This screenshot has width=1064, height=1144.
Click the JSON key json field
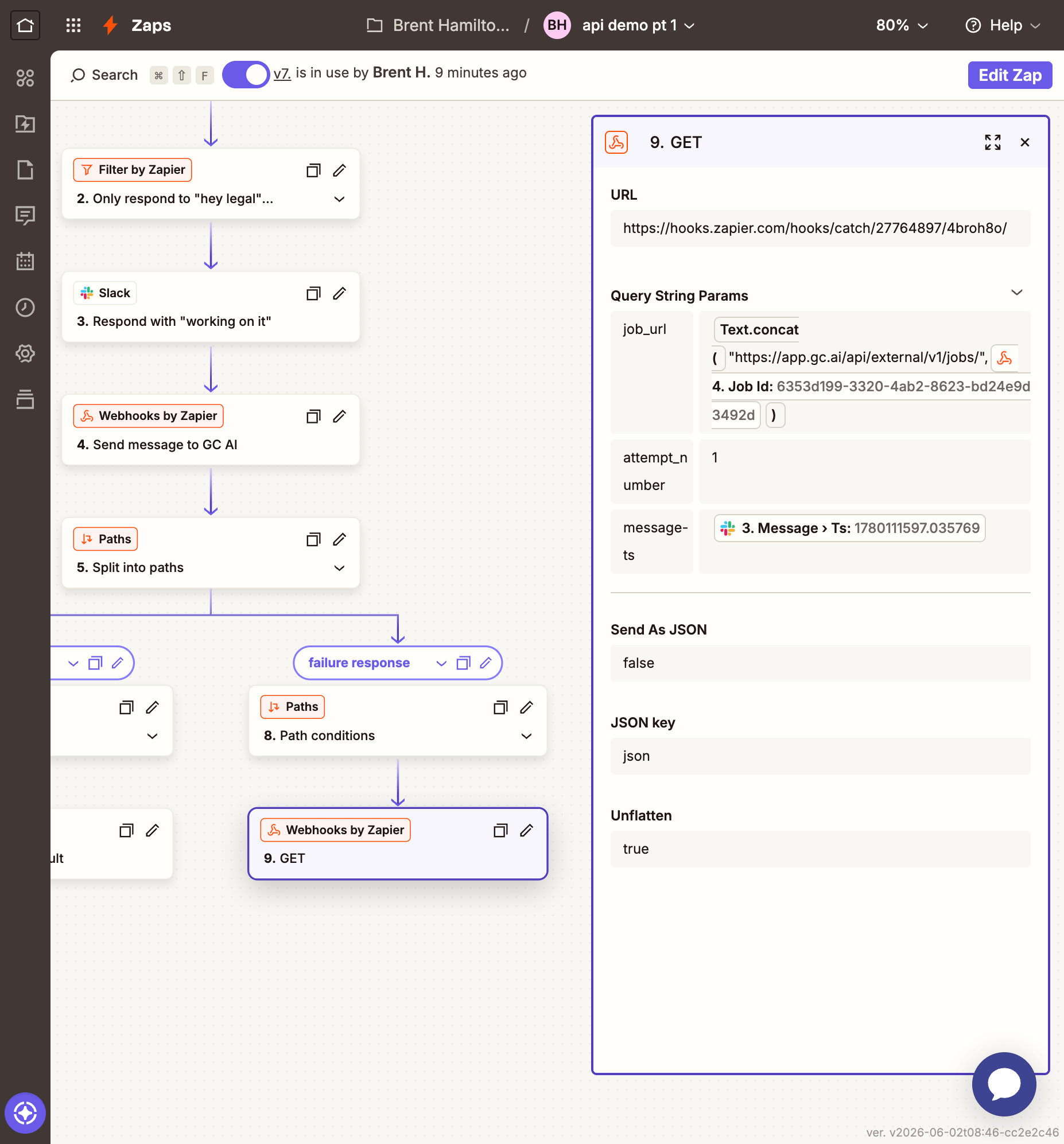[x=821, y=756]
